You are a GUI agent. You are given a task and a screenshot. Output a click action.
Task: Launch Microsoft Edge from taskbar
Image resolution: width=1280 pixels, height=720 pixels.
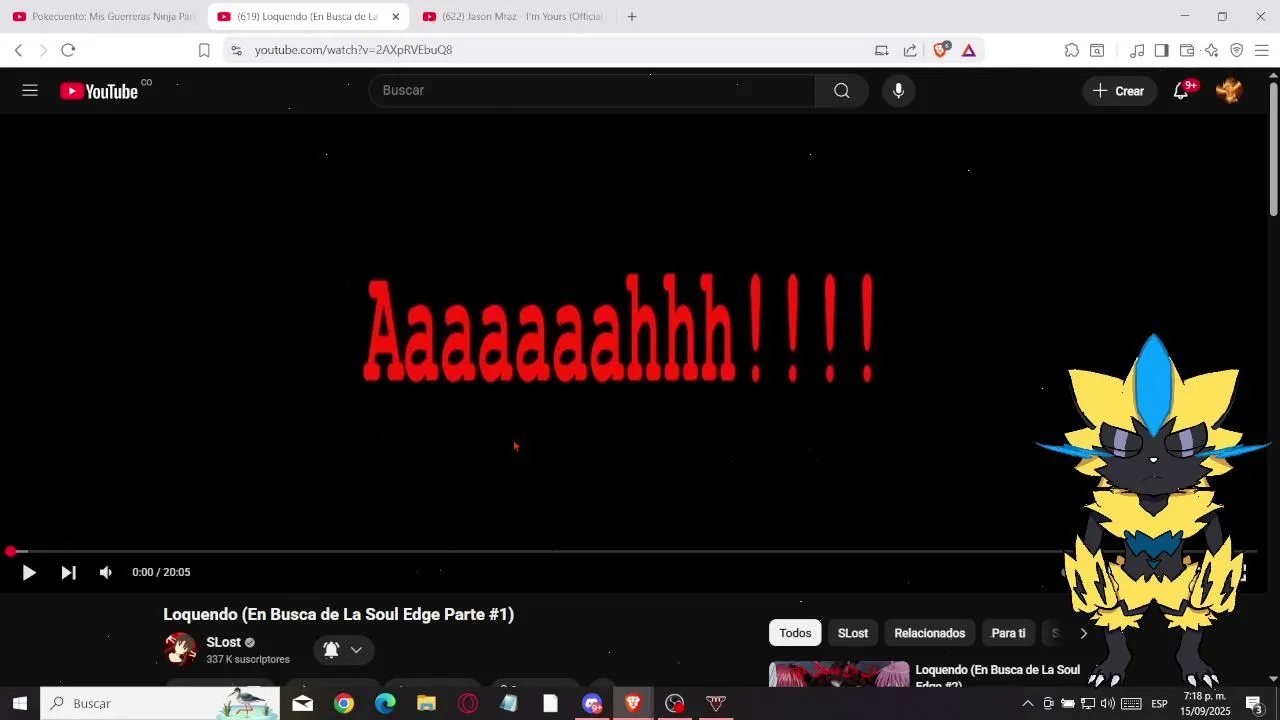click(385, 704)
